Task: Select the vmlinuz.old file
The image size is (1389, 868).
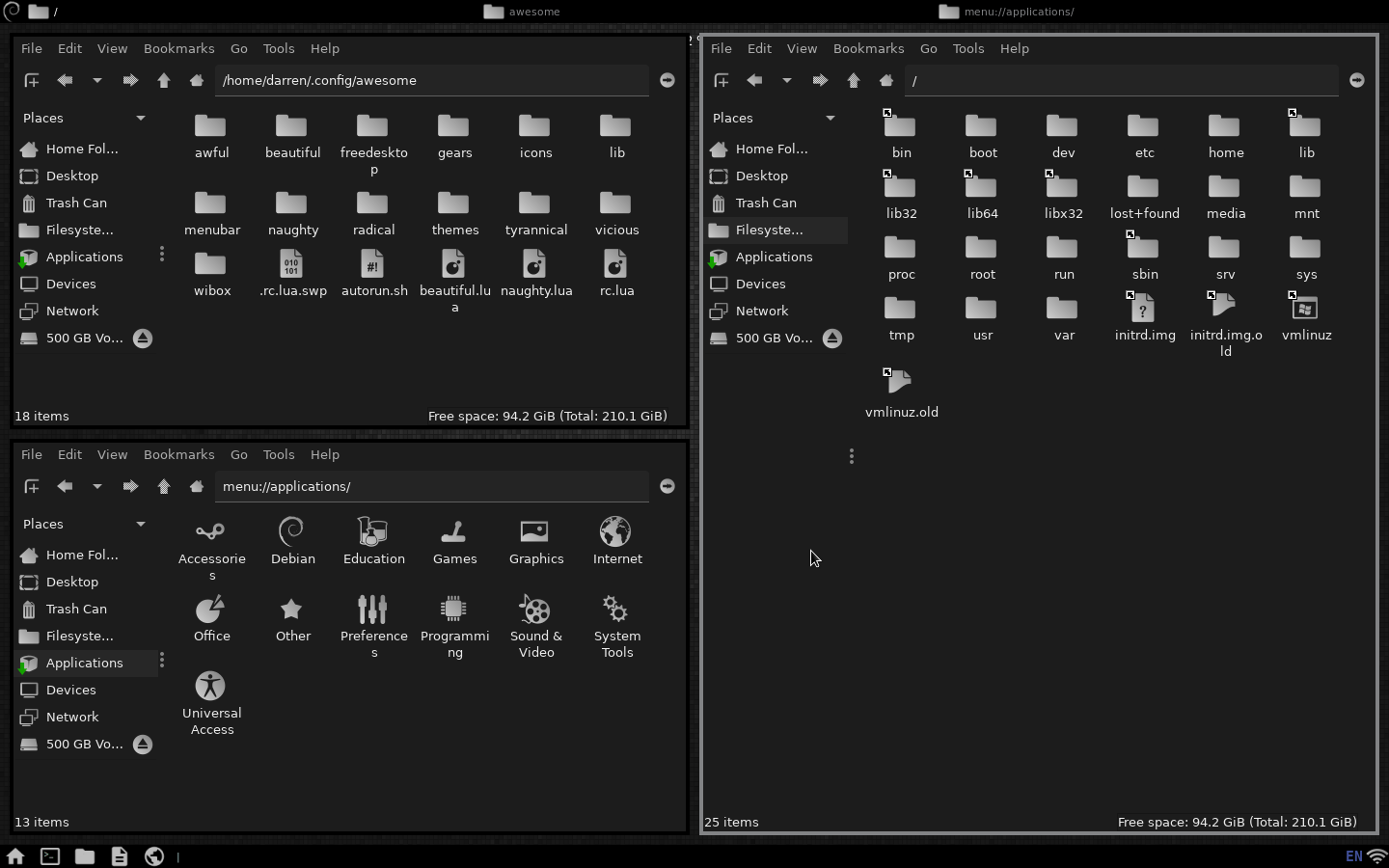Action: point(902,393)
